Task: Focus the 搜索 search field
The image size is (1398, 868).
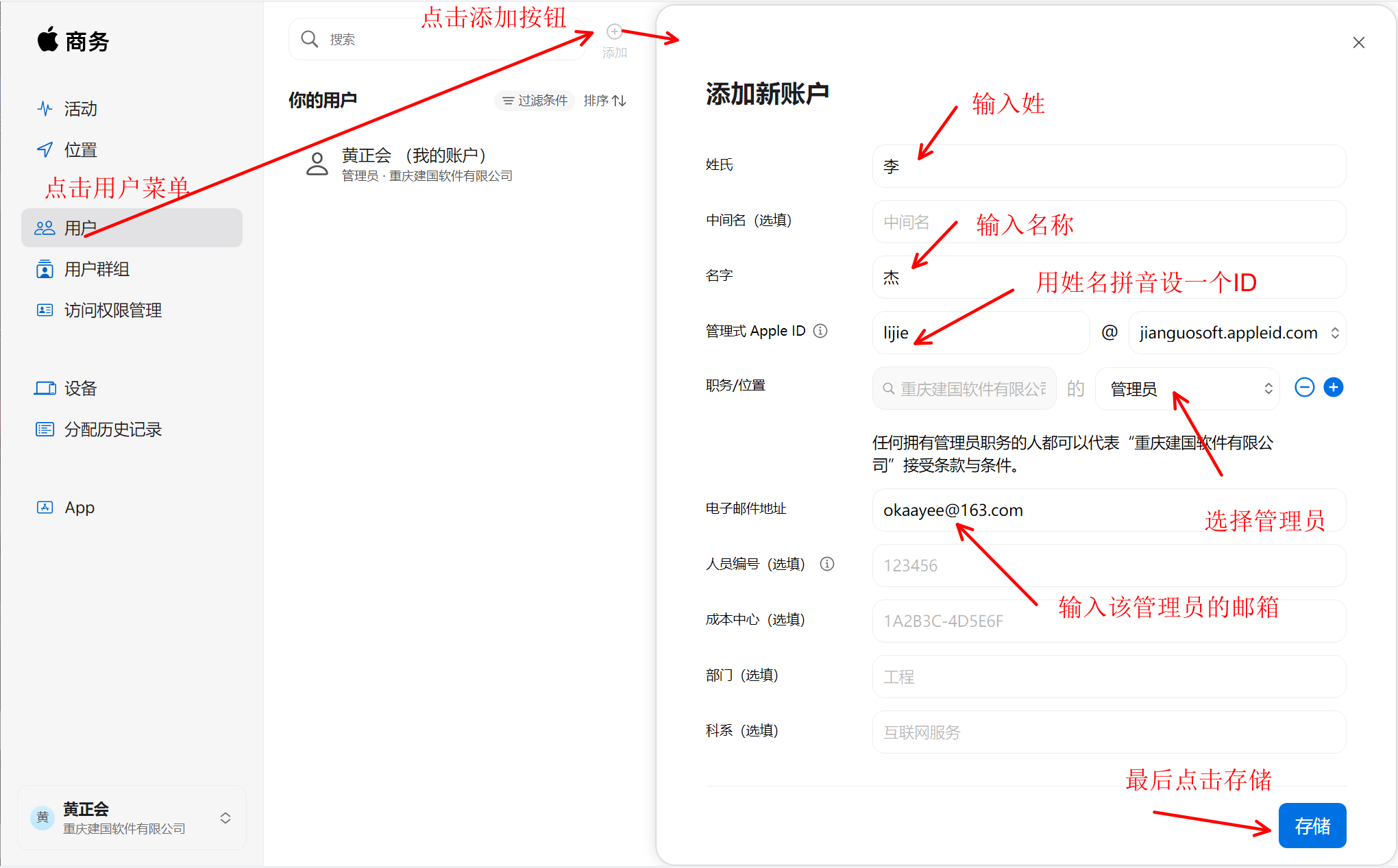Action: [437, 39]
